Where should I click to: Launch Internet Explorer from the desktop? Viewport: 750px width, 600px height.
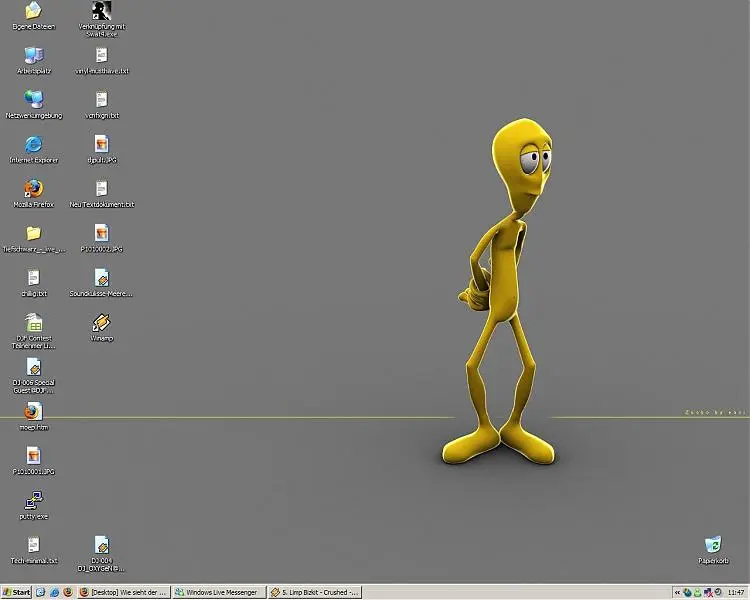(33, 144)
